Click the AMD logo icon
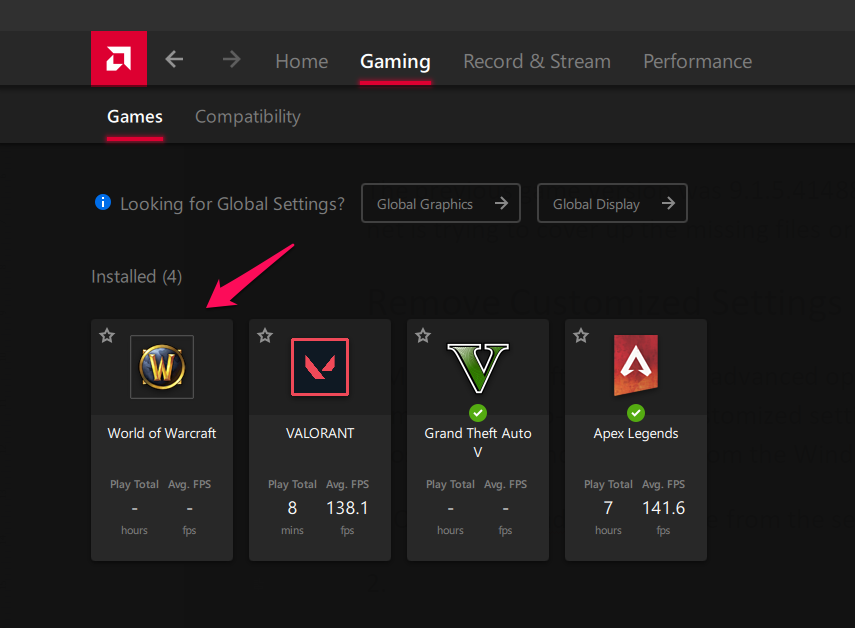The height and width of the screenshot is (628, 855). [119, 58]
